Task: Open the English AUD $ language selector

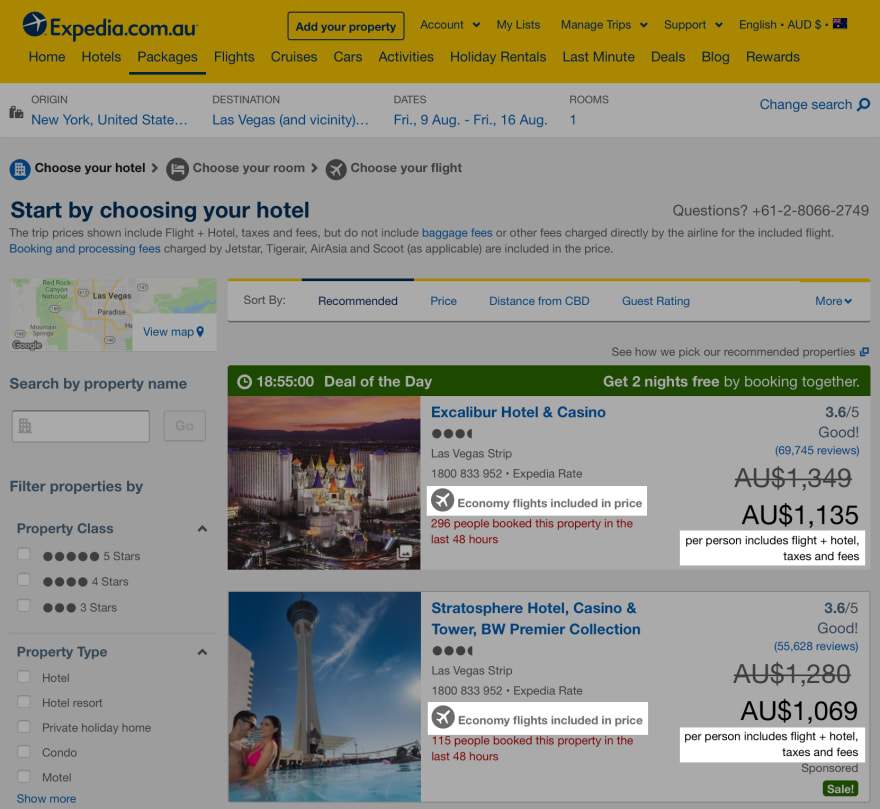Action: pyautogui.click(x=792, y=25)
